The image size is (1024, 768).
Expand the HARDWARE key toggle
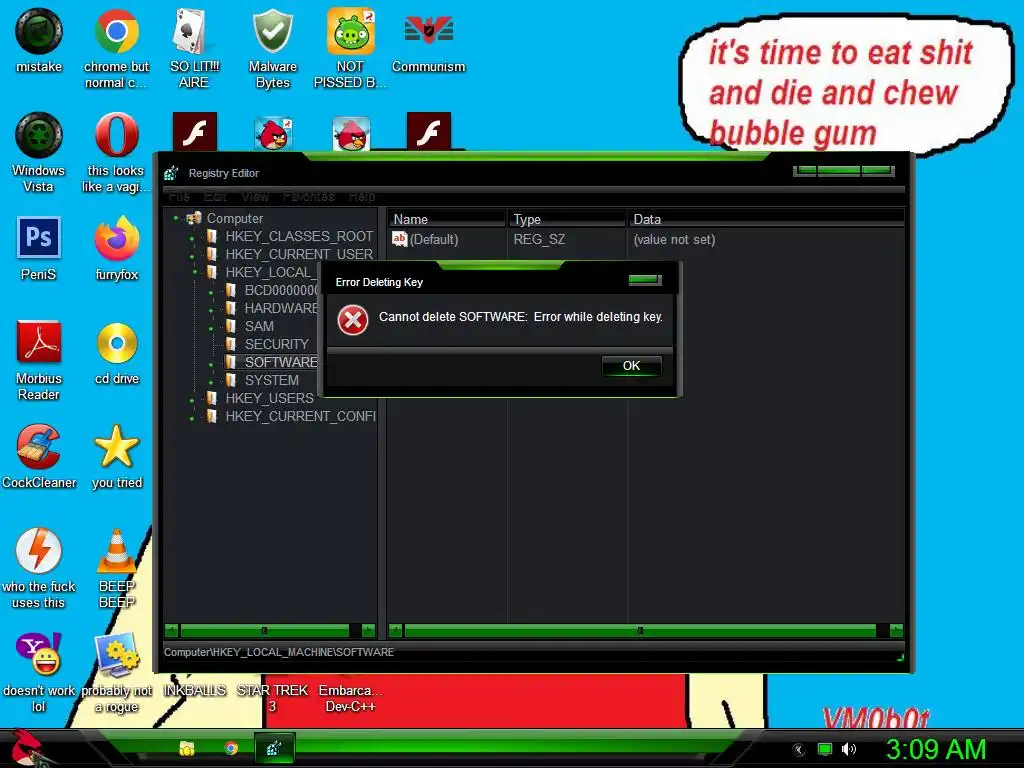[211, 310]
